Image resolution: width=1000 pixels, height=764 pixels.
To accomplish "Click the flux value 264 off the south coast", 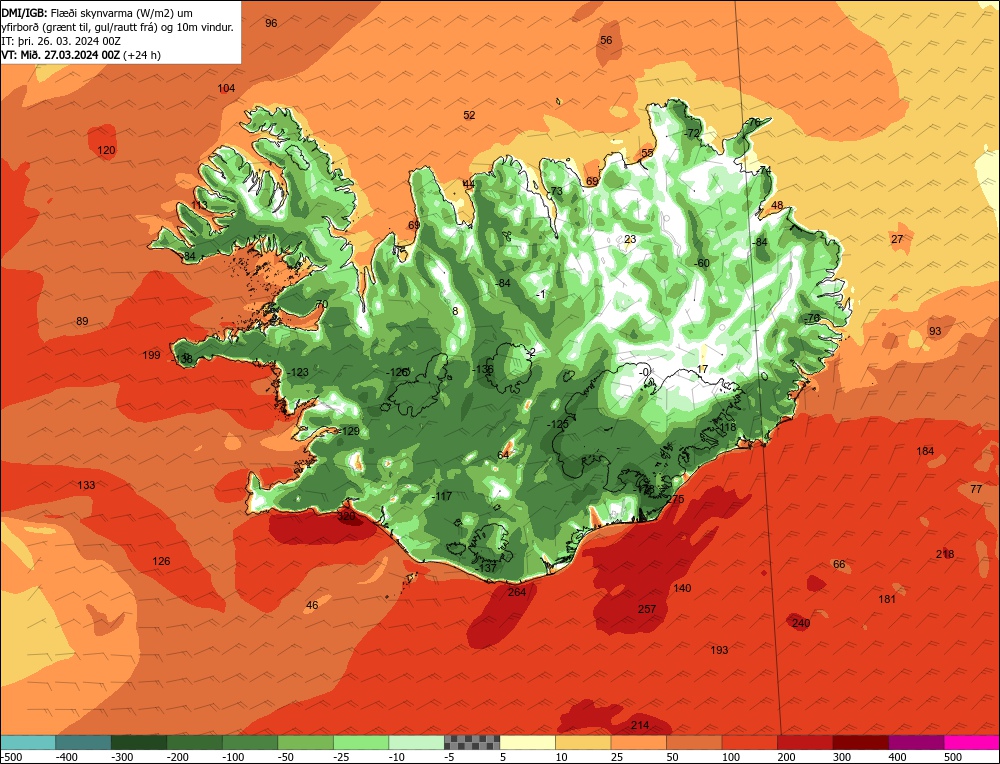I will (x=517, y=592).
